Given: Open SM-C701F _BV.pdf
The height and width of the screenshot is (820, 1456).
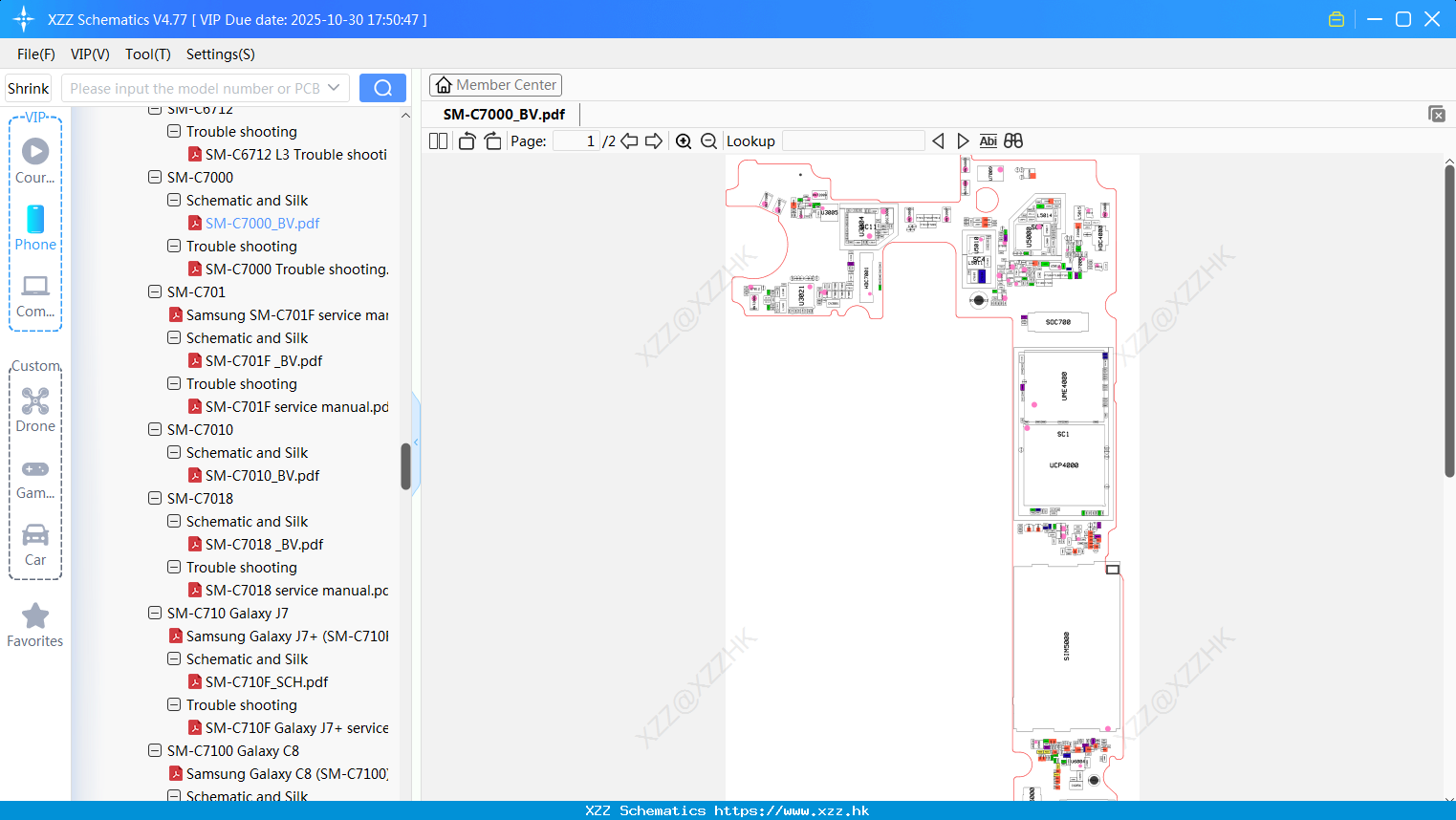Looking at the screenshot, I should [264, 360].
